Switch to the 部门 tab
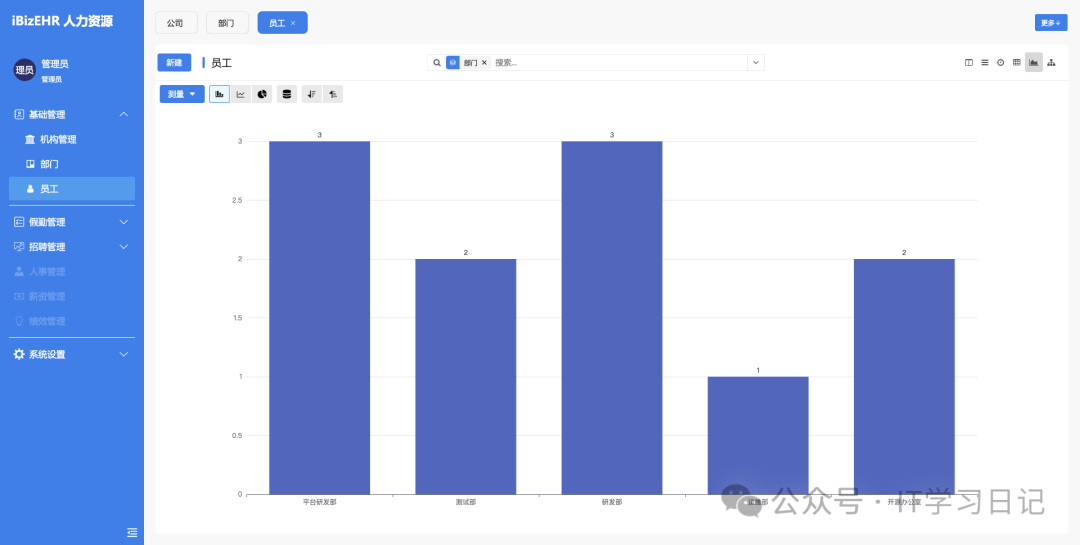Viewport: 1080px width, 545px height. 227,23
